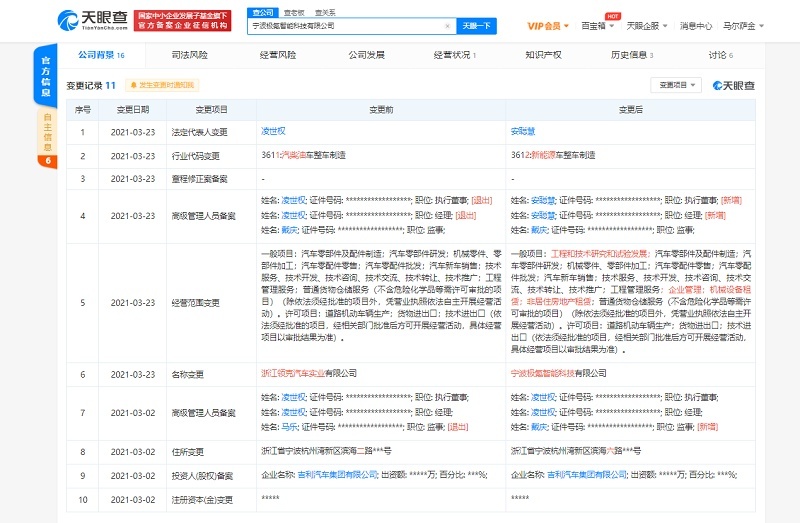Click 宁波极氪智能科技有限公司 name in row 6
The image size is (800, 523).
point(559,373)
